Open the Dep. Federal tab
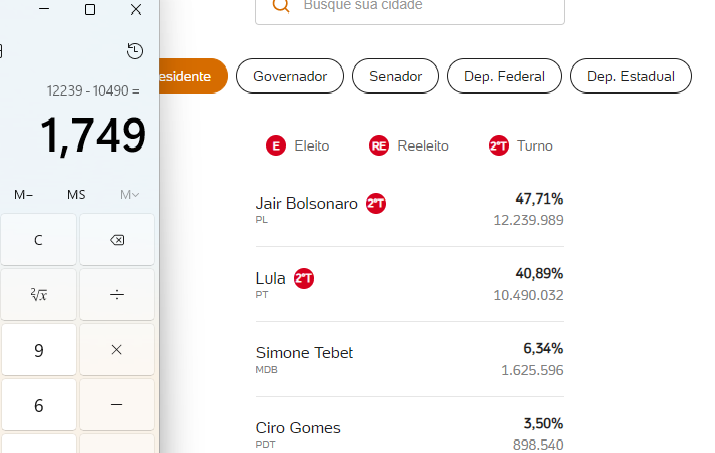This screenshot has width=715, height=453. 504,76
